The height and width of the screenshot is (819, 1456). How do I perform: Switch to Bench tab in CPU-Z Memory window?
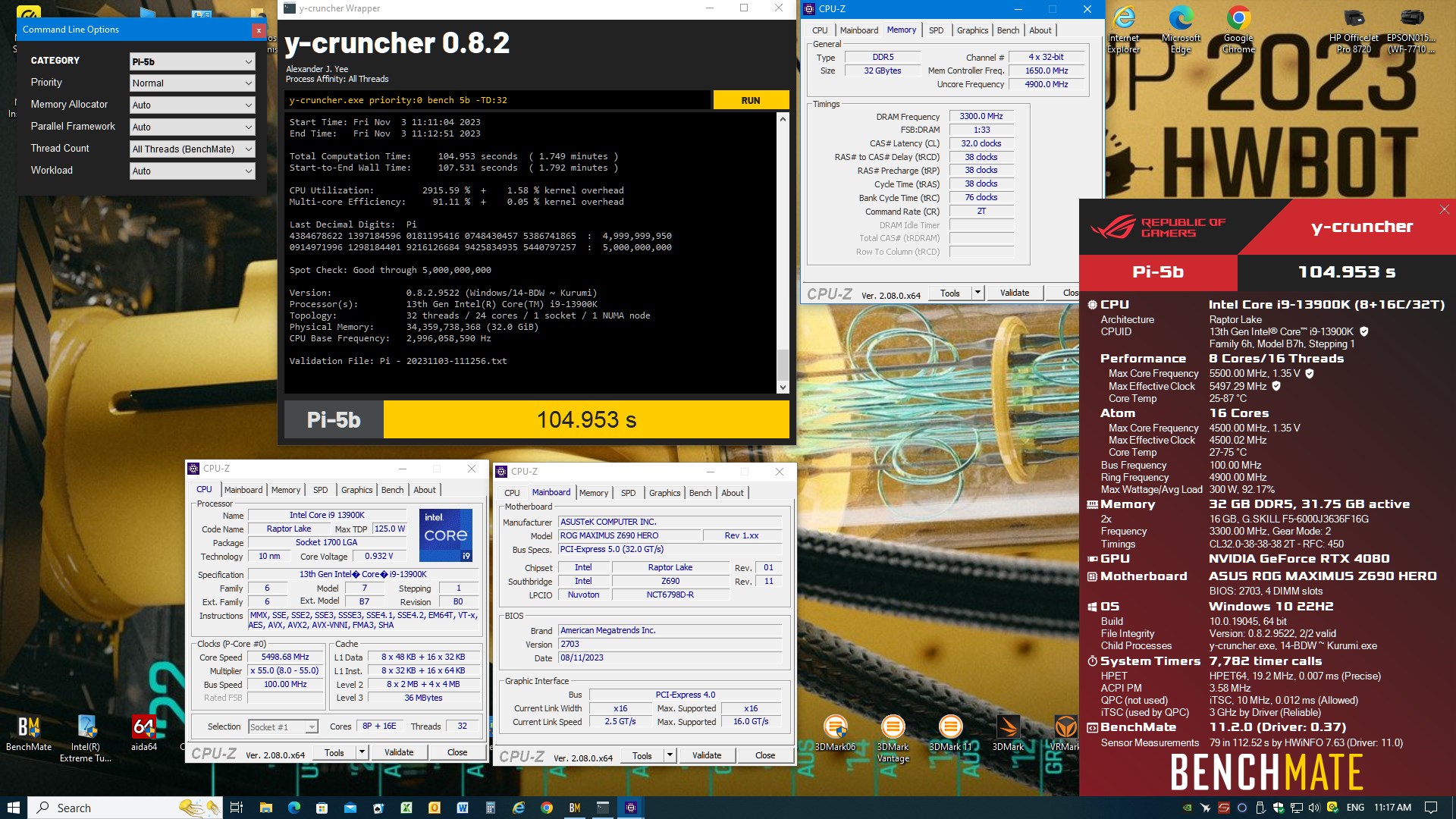pyautogui.click(x=1008, y=30)
